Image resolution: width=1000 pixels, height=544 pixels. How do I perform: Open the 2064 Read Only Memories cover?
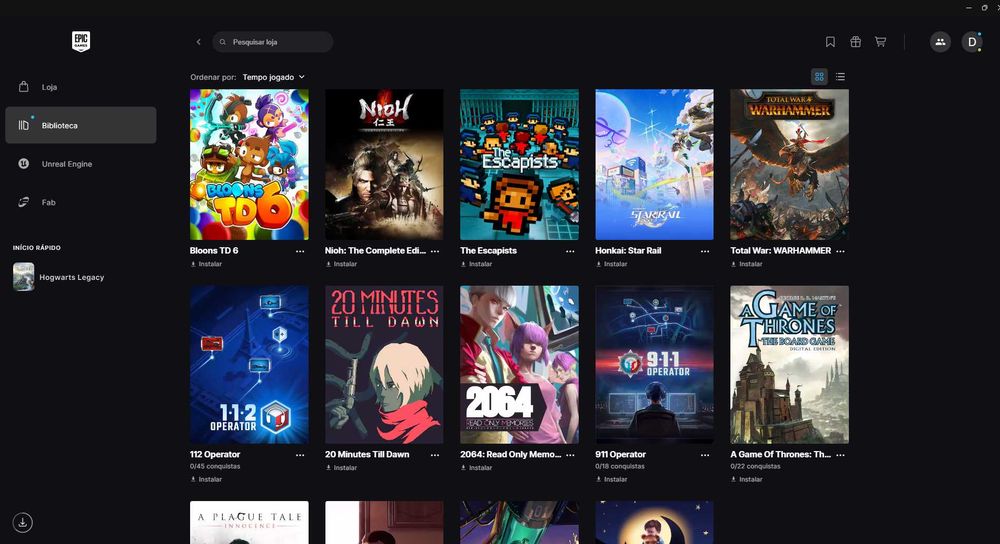[x=520, y=365]
